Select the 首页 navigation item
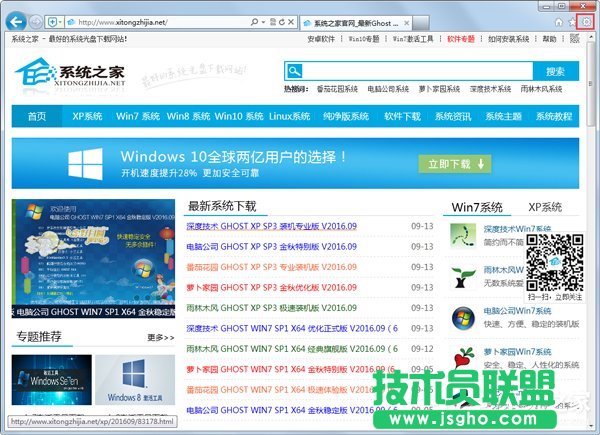The height and width of the screenshot is (435, 600). 37,116
